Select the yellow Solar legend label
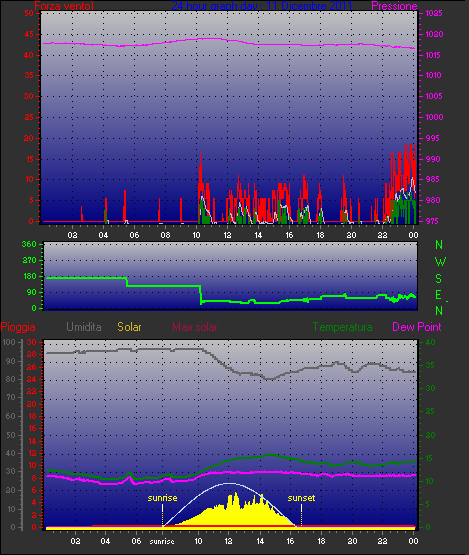This screenshot has height=555, width=469. 129,327
